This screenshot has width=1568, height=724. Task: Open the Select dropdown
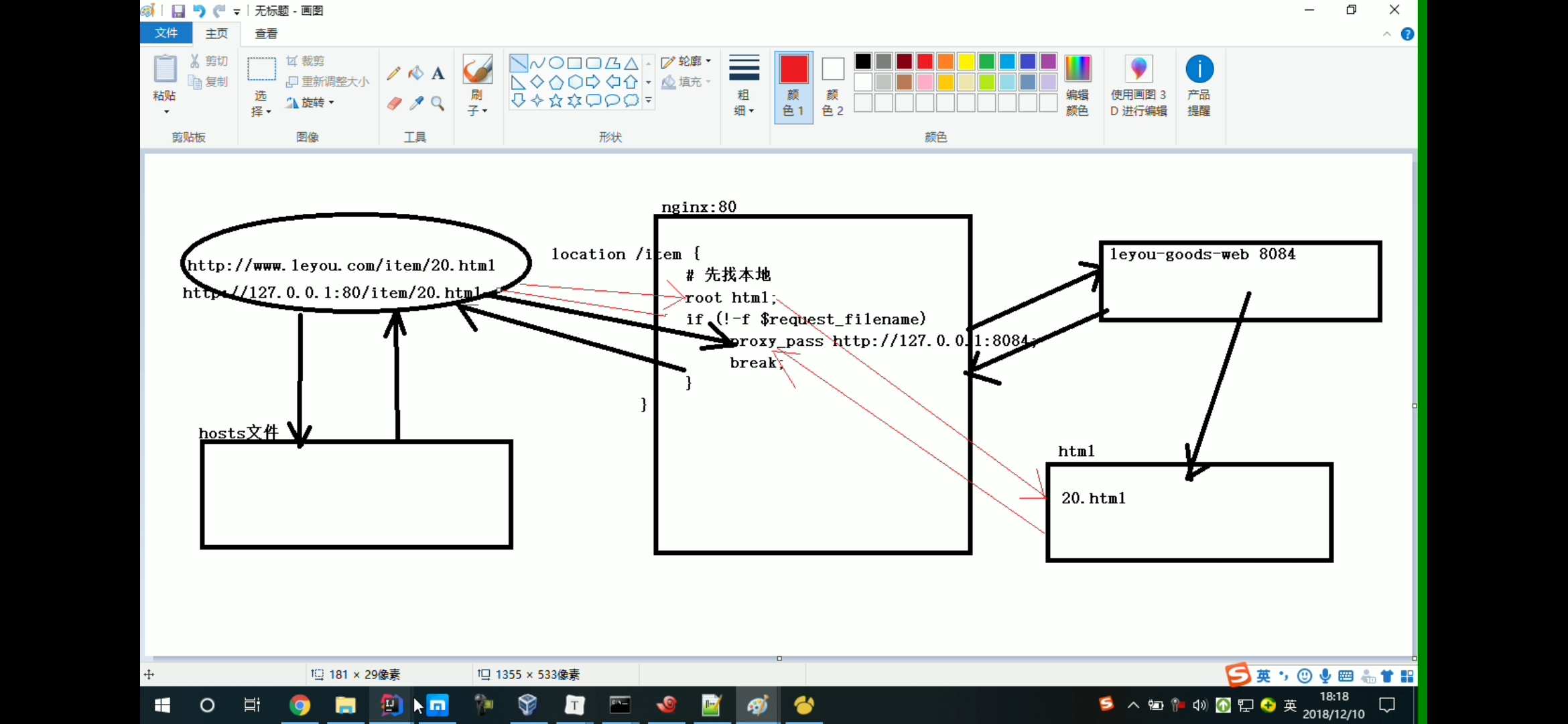click(261, 104)
